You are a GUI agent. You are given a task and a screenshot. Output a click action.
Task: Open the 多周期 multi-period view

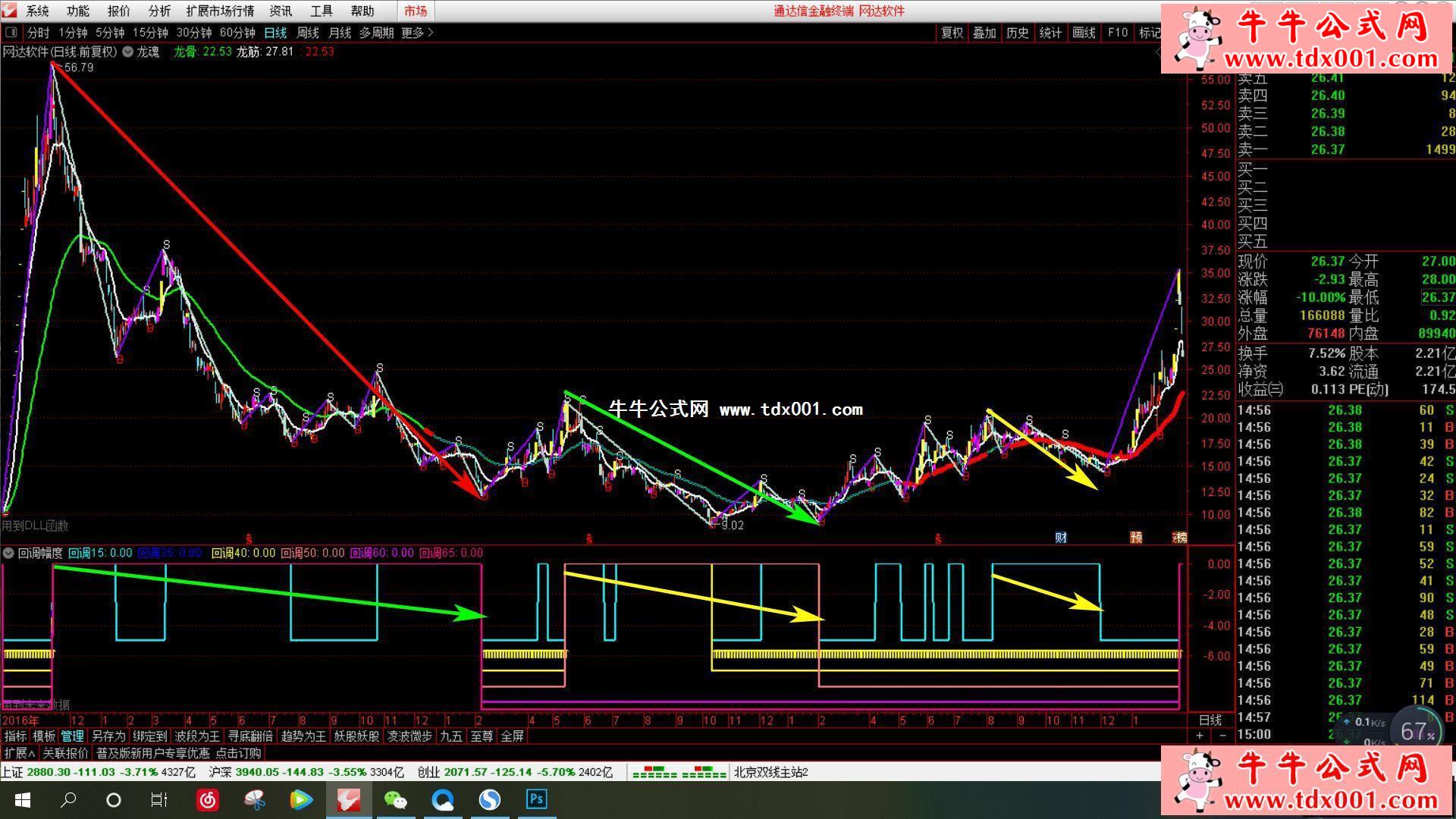point(376,33)
